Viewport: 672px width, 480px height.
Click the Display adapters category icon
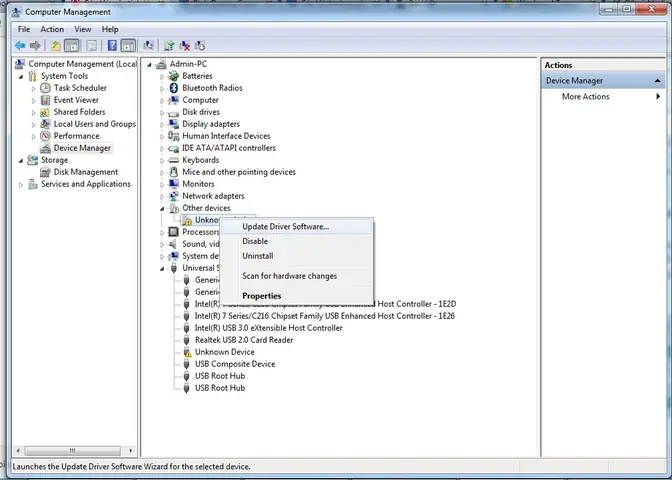(x=174, y=124)
